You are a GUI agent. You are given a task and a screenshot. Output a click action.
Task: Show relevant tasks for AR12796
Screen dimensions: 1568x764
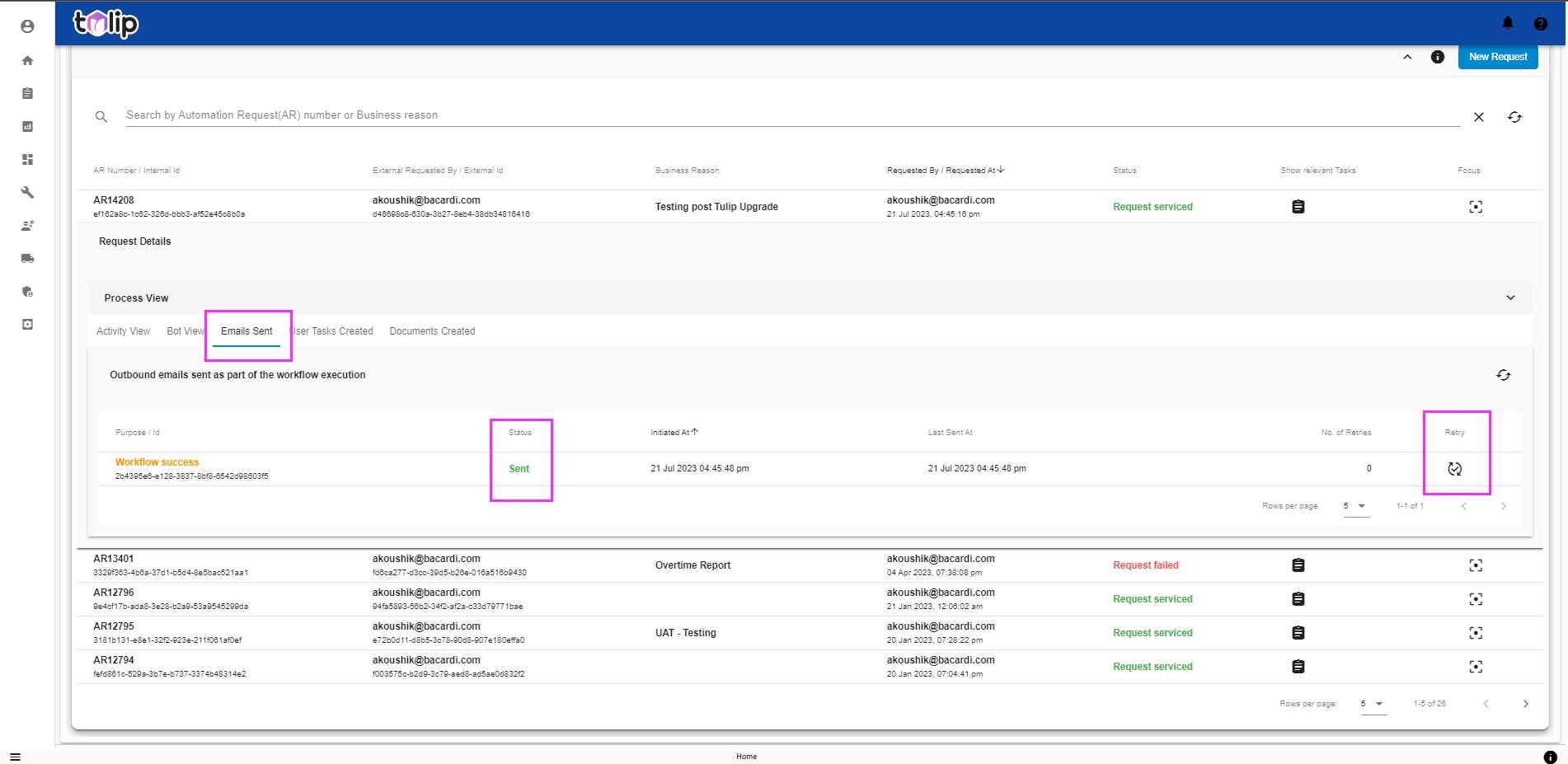pos(1298,599)
